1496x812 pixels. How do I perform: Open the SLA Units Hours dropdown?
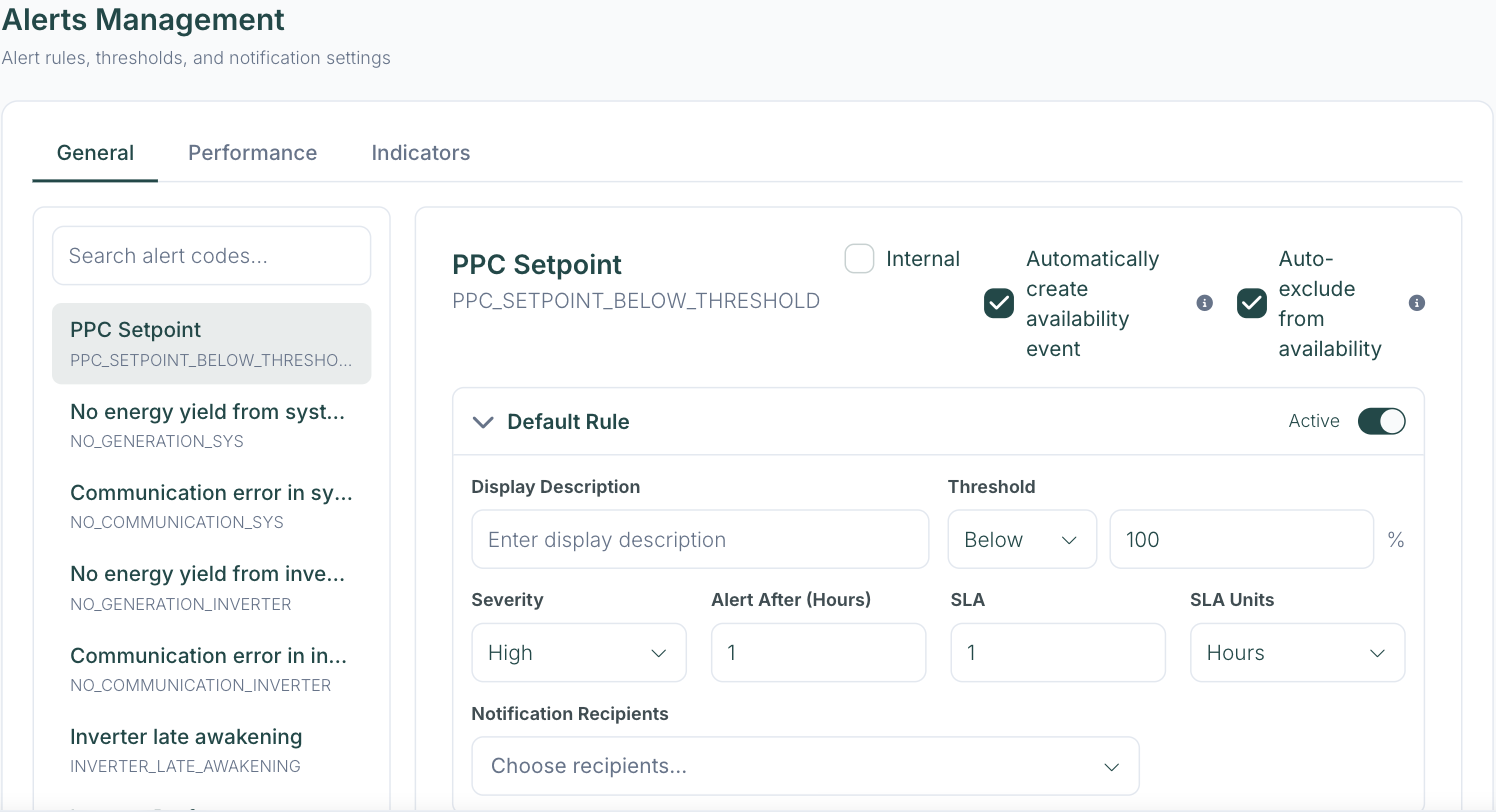coord(1297,653)
